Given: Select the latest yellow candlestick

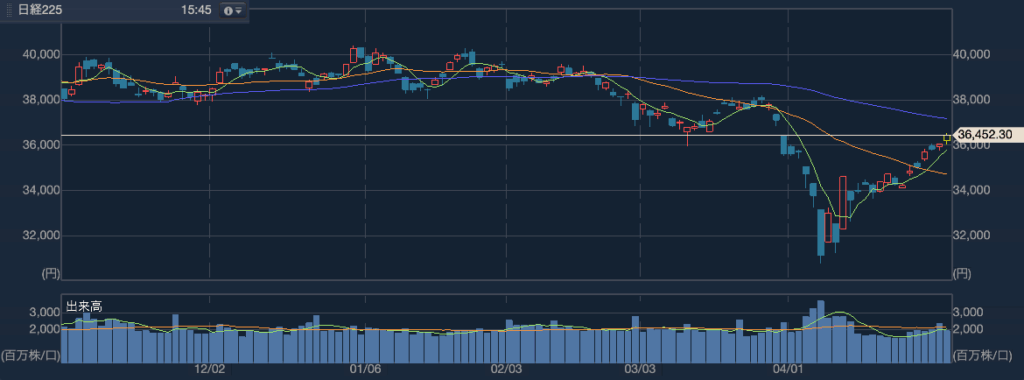Looking at the screenshot, I should point(947,138).
